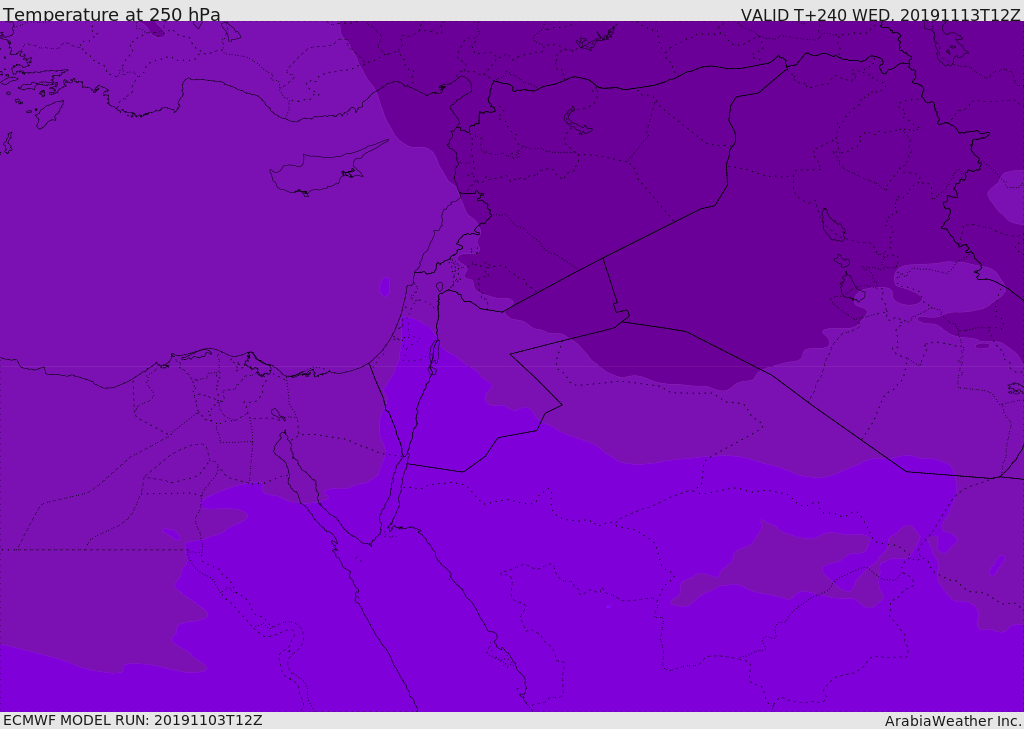Click the 'VALID T+240 WED. 20191113T12Z' text

click(880, 15)
